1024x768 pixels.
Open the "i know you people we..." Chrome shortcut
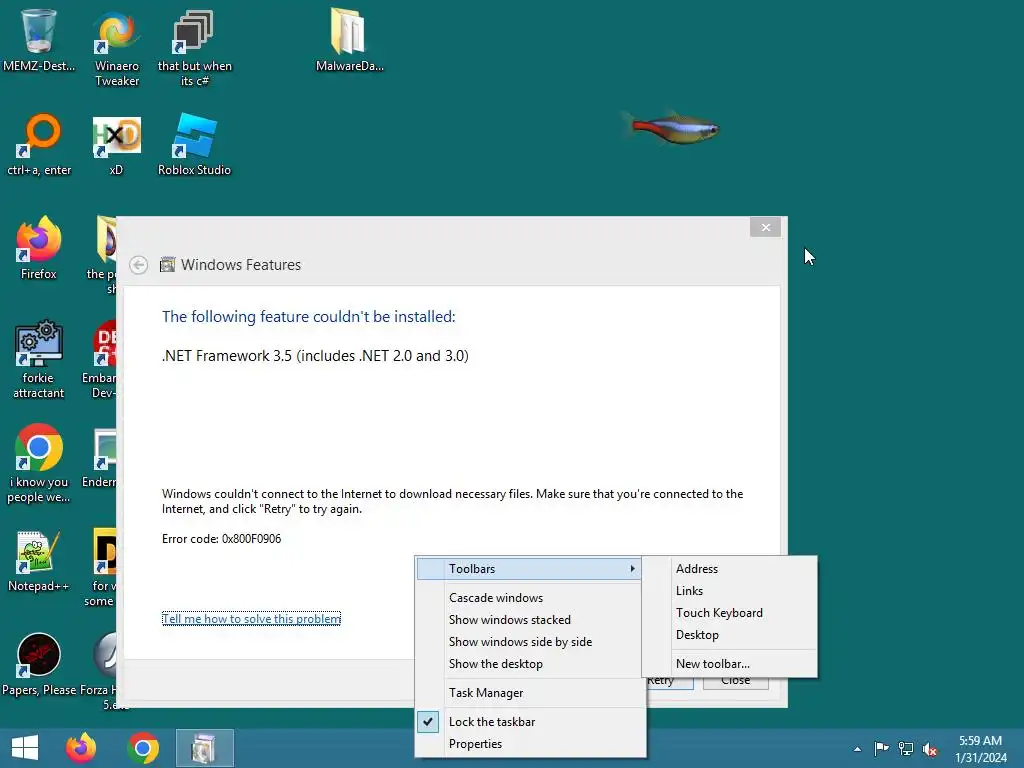pos(39,464)
